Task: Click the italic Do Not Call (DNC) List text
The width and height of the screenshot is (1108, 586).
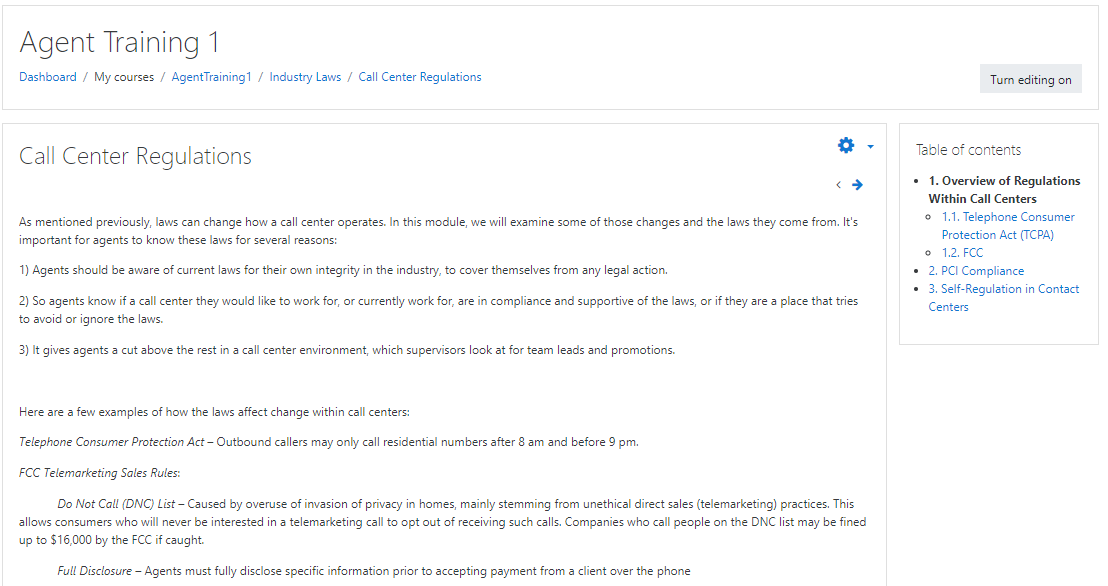Action: coord(116,504)
